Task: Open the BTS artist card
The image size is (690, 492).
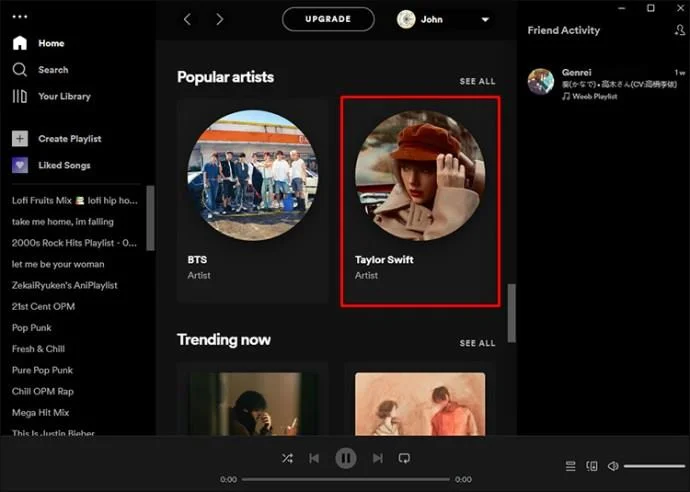Action: coord(253,201)
